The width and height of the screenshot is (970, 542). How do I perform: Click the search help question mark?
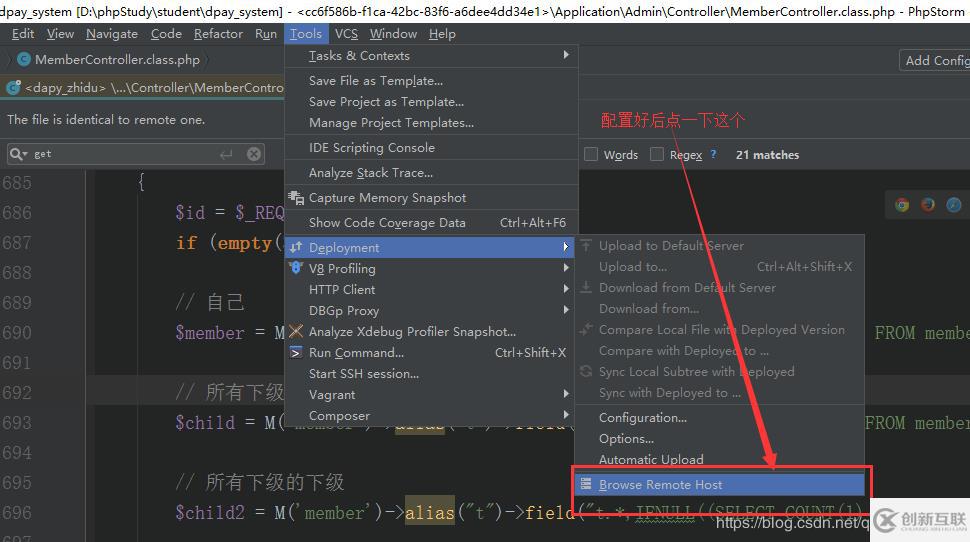point(713,154)
